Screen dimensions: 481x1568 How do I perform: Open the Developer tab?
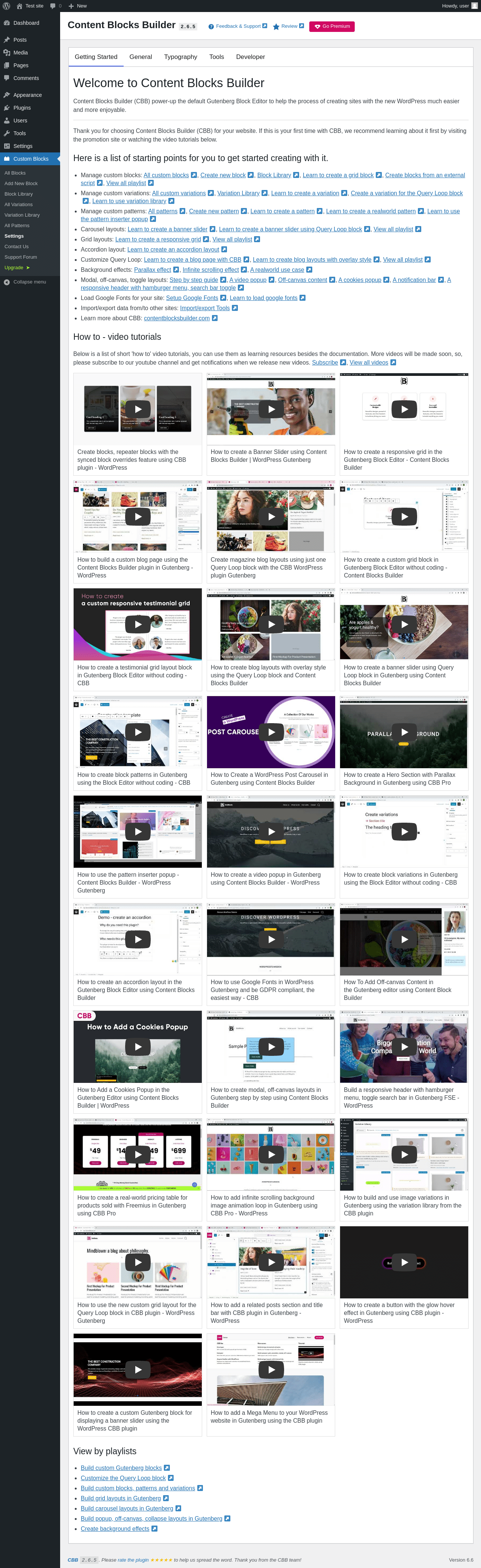(250, 57)
